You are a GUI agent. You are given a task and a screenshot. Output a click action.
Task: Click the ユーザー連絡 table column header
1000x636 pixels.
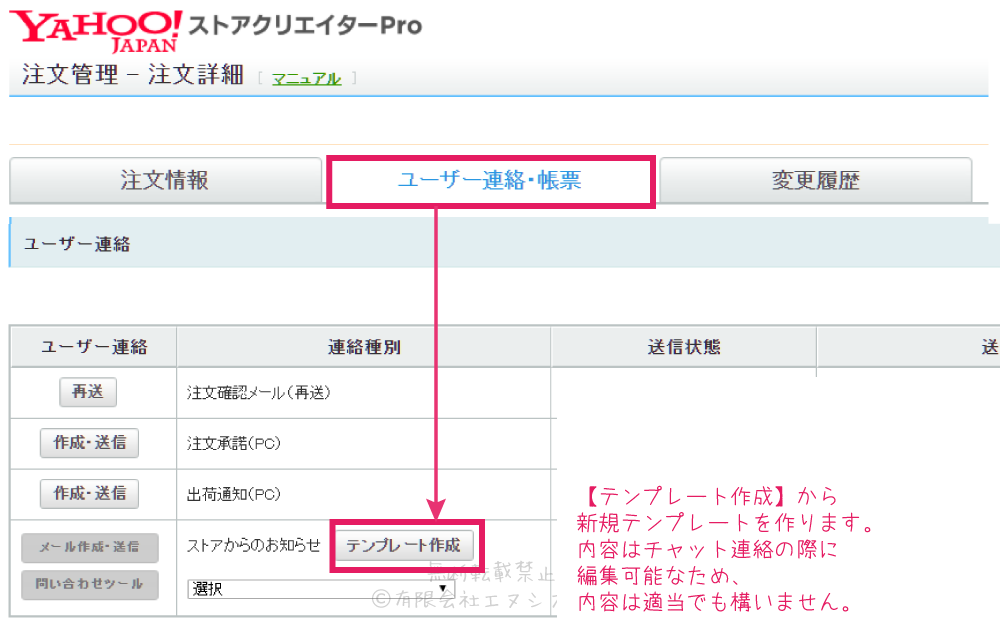tap(94, 347)
